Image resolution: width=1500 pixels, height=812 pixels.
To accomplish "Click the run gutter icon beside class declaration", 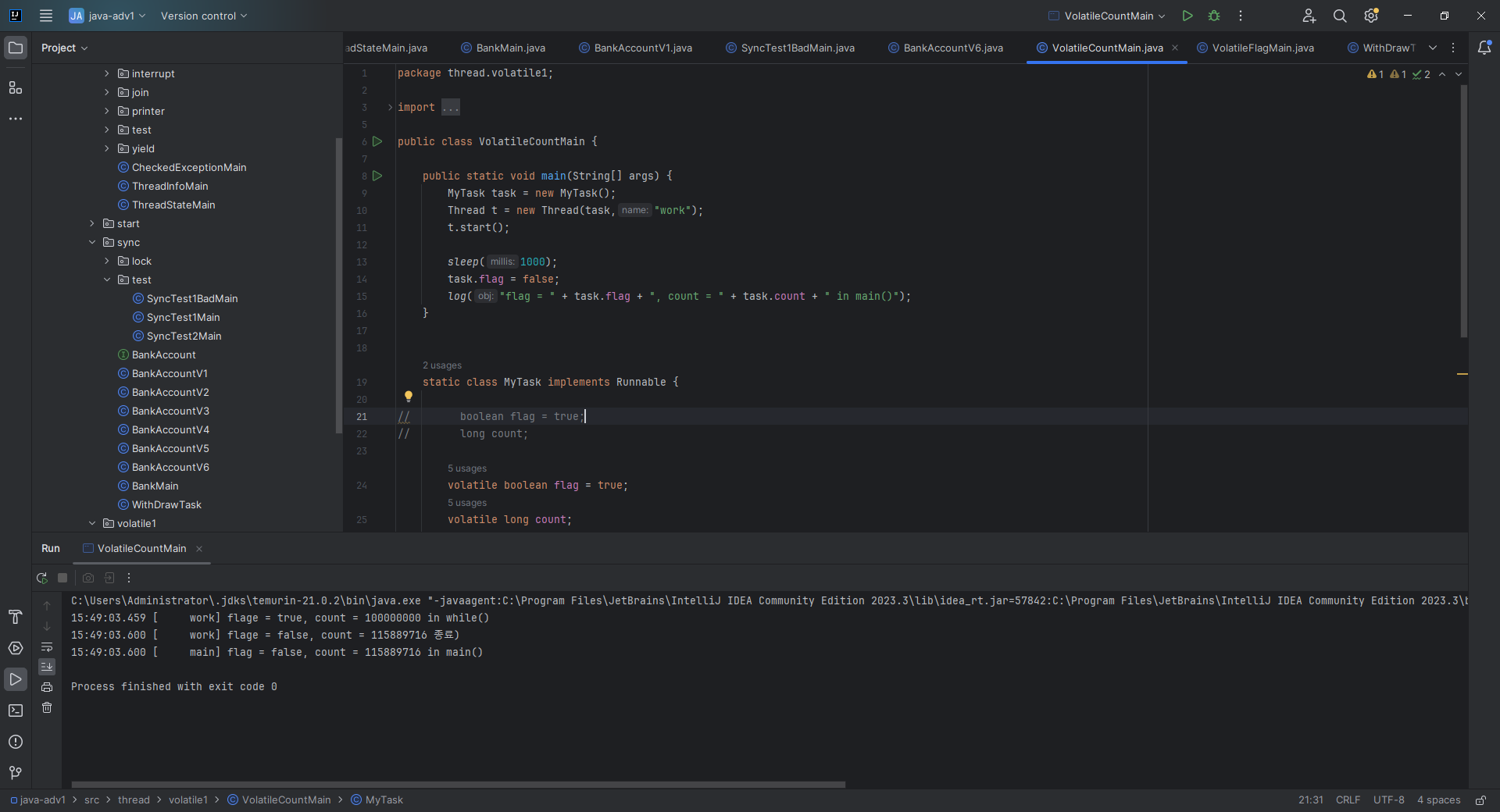I will (x=377, y=141).
